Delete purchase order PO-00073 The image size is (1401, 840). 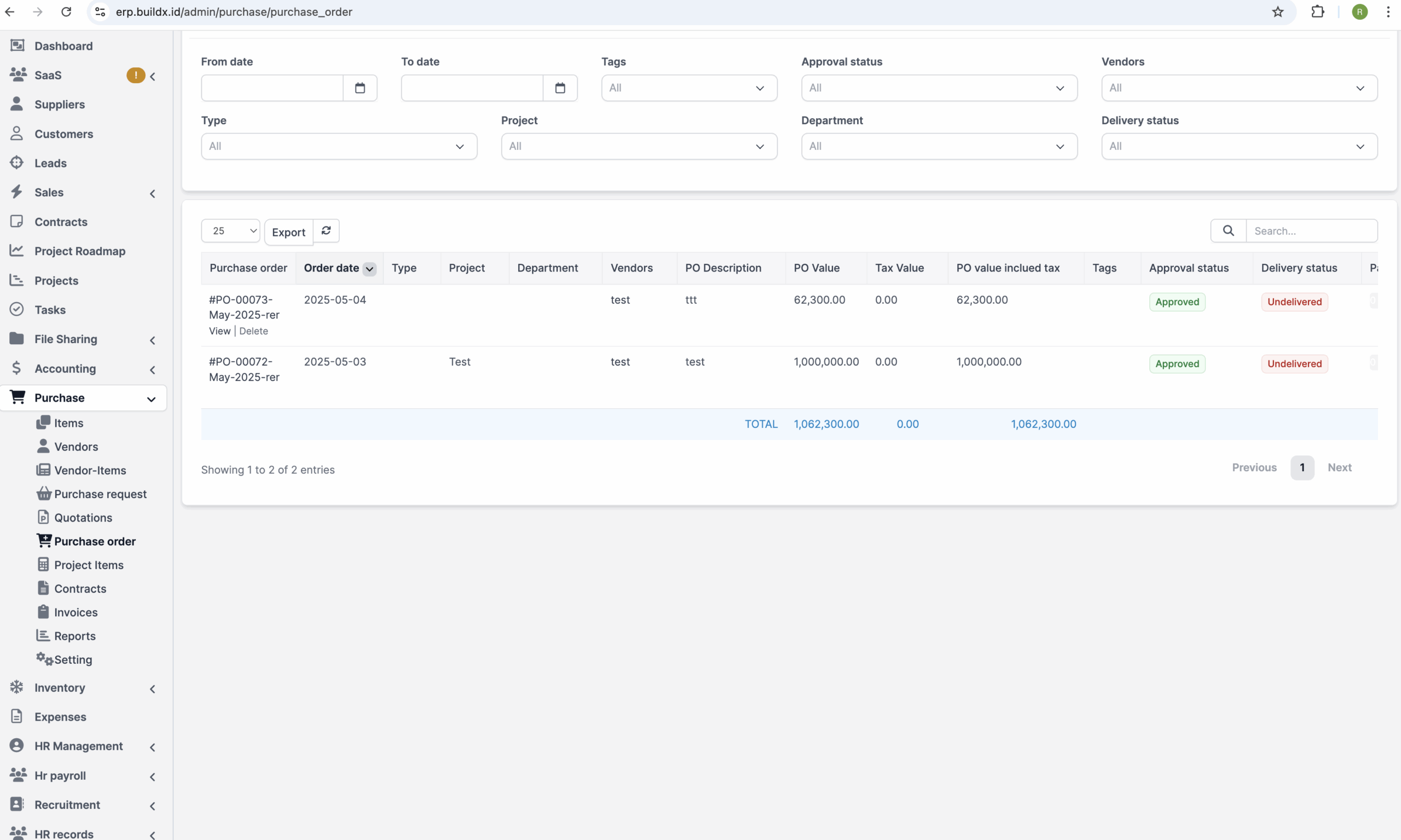click(253, 331)
